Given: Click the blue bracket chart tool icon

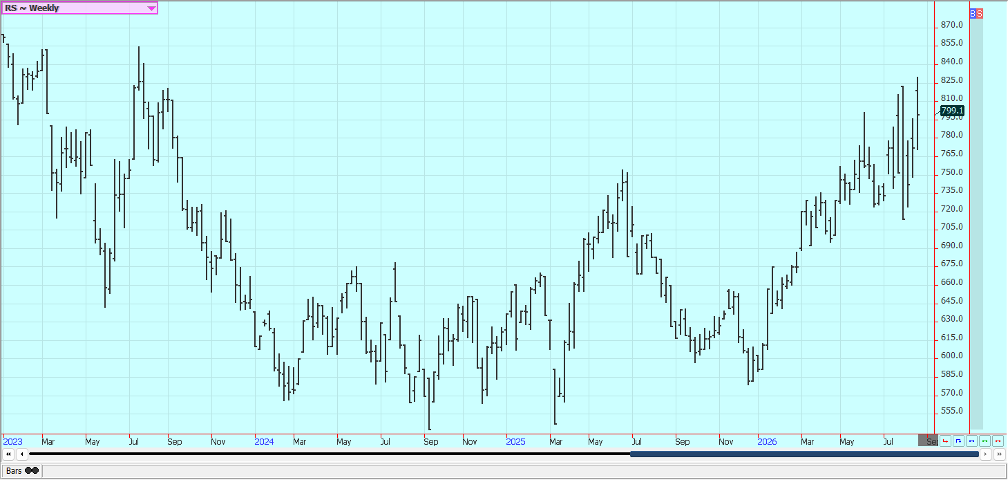Looking at the screenshot, I should [x=958, y=441].
